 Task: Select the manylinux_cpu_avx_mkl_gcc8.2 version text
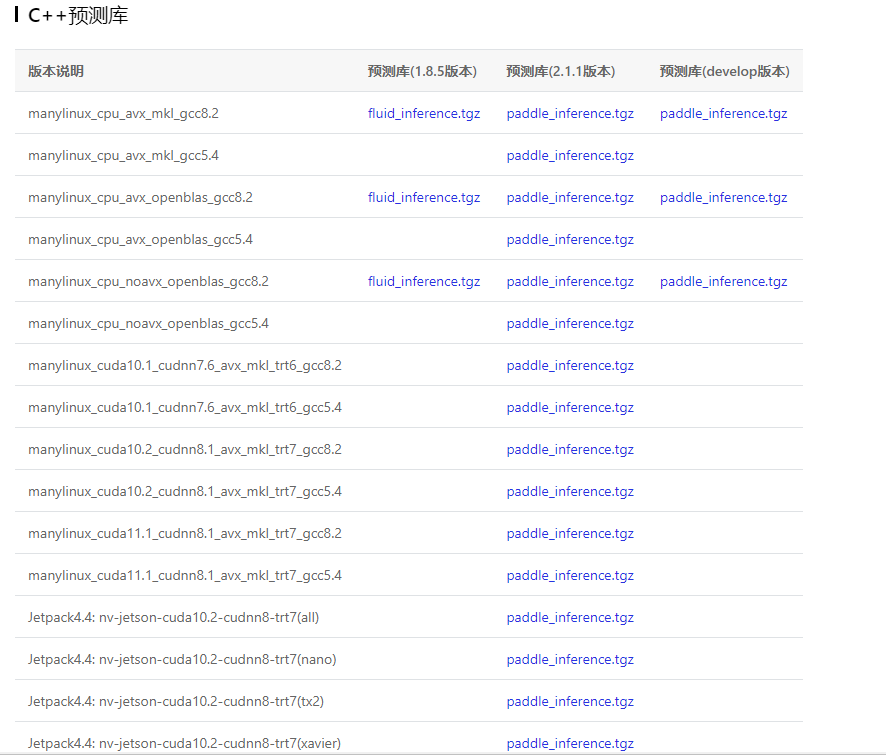[123, 114]
